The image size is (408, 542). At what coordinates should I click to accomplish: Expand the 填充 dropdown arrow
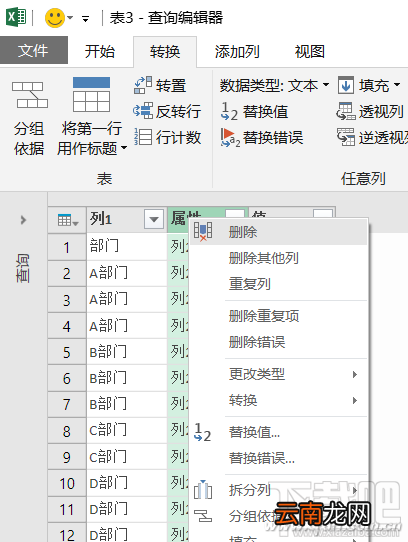(x=397, y=84)
